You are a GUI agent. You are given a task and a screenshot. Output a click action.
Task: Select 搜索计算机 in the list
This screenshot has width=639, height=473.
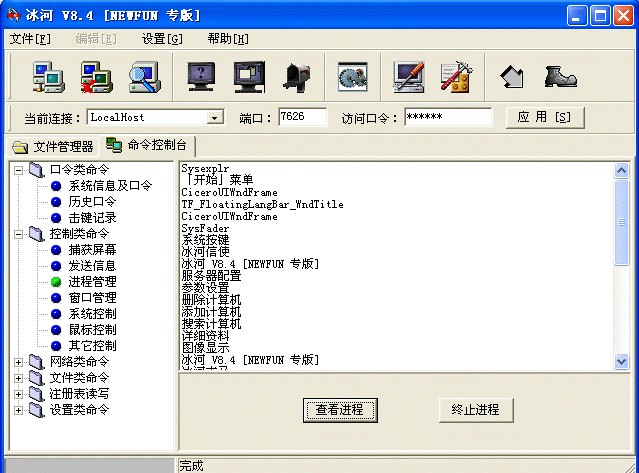pyautogui.click(x=211, y=324)
